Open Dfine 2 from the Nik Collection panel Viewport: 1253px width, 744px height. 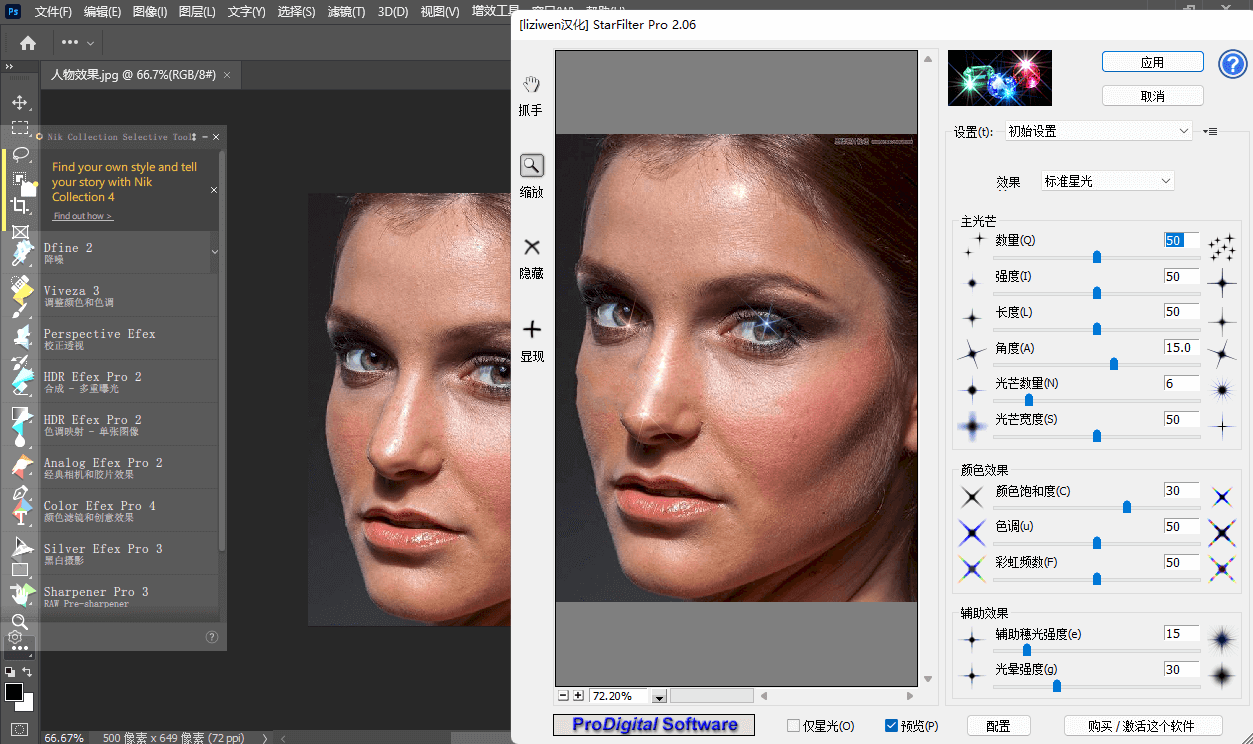110,252
